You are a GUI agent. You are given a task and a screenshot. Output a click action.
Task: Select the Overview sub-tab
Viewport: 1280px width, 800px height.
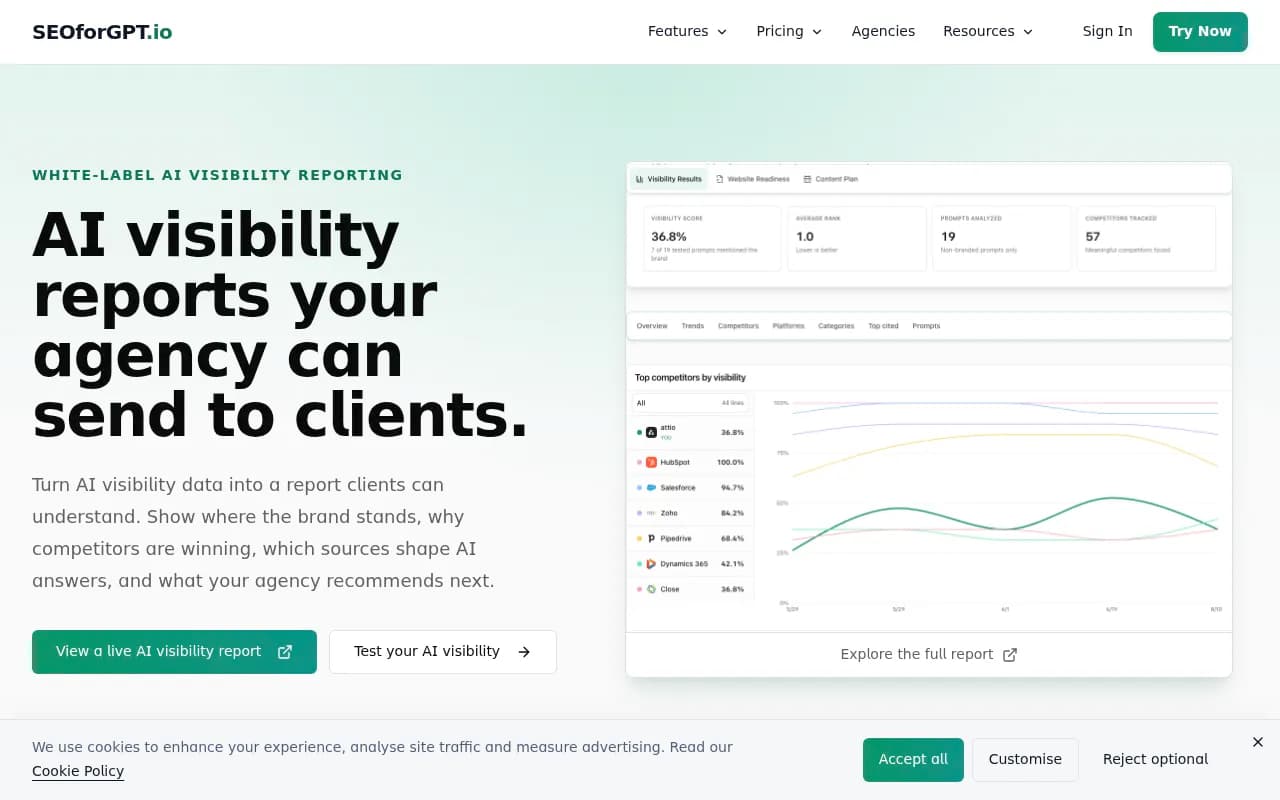click(652, 326)
